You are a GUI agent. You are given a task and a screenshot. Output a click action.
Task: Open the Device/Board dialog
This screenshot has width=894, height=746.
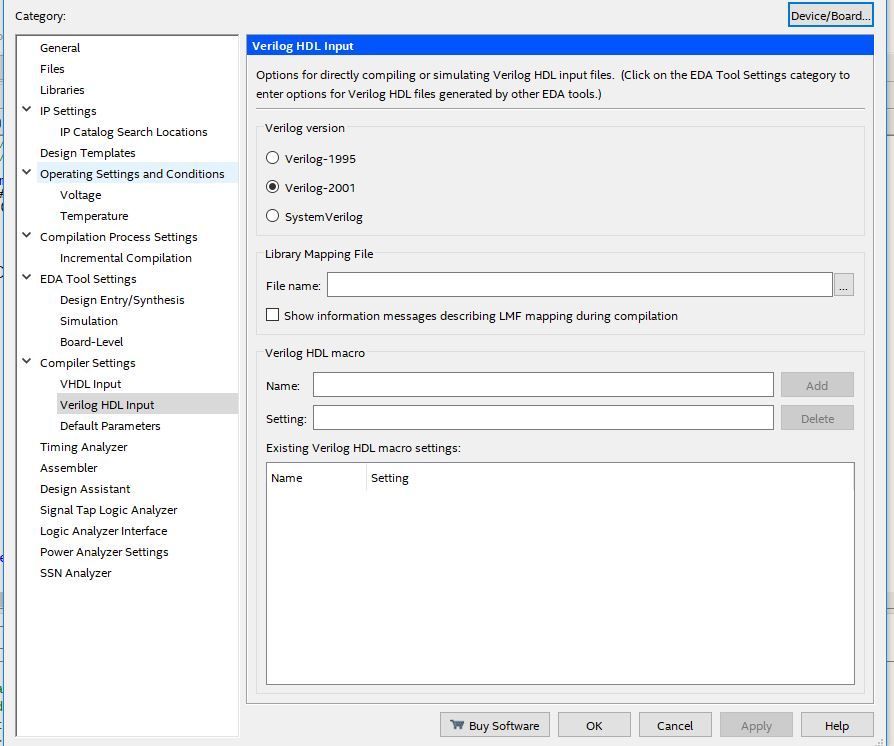pyautogui.click(x=830, y=15)
